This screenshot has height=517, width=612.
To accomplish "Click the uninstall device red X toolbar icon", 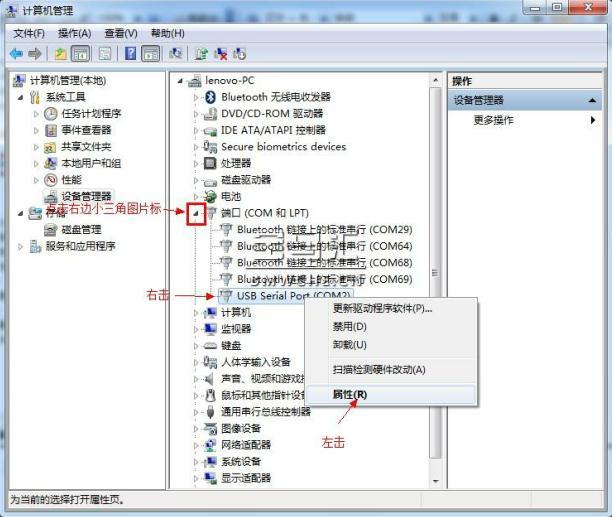I will [x=220, y=53].
